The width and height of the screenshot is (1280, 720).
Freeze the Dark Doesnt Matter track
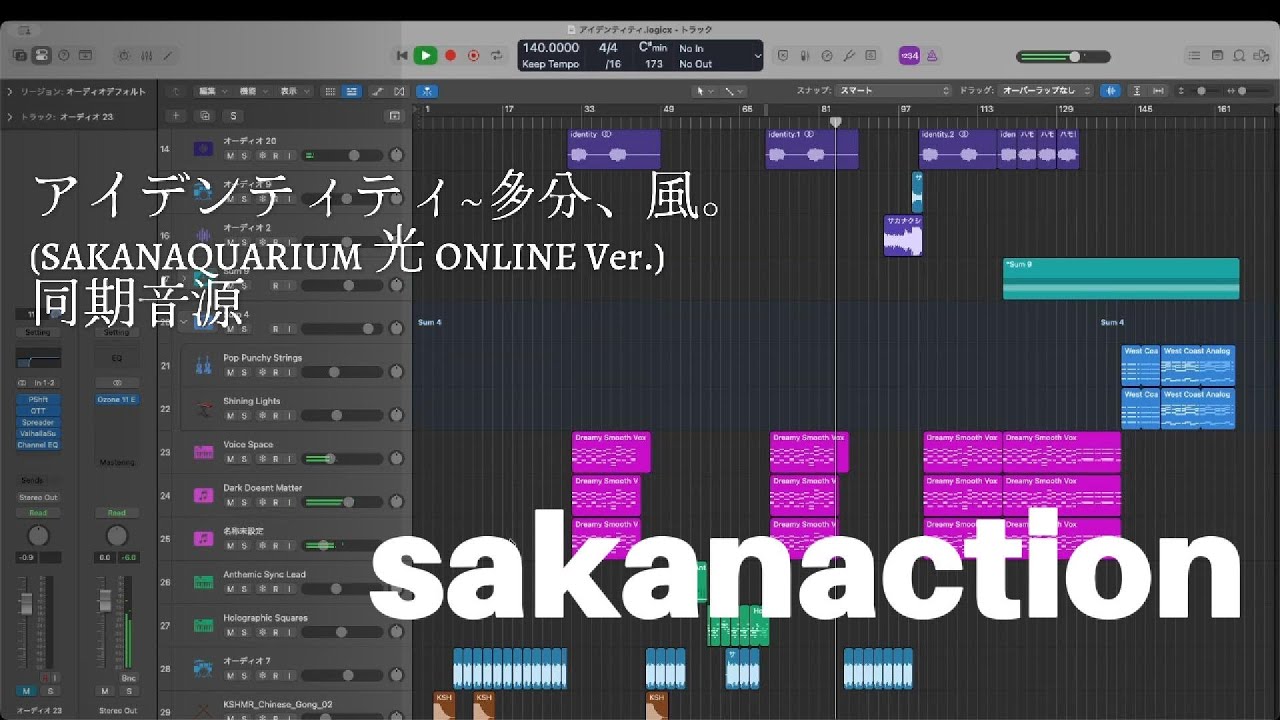point(262,503)
